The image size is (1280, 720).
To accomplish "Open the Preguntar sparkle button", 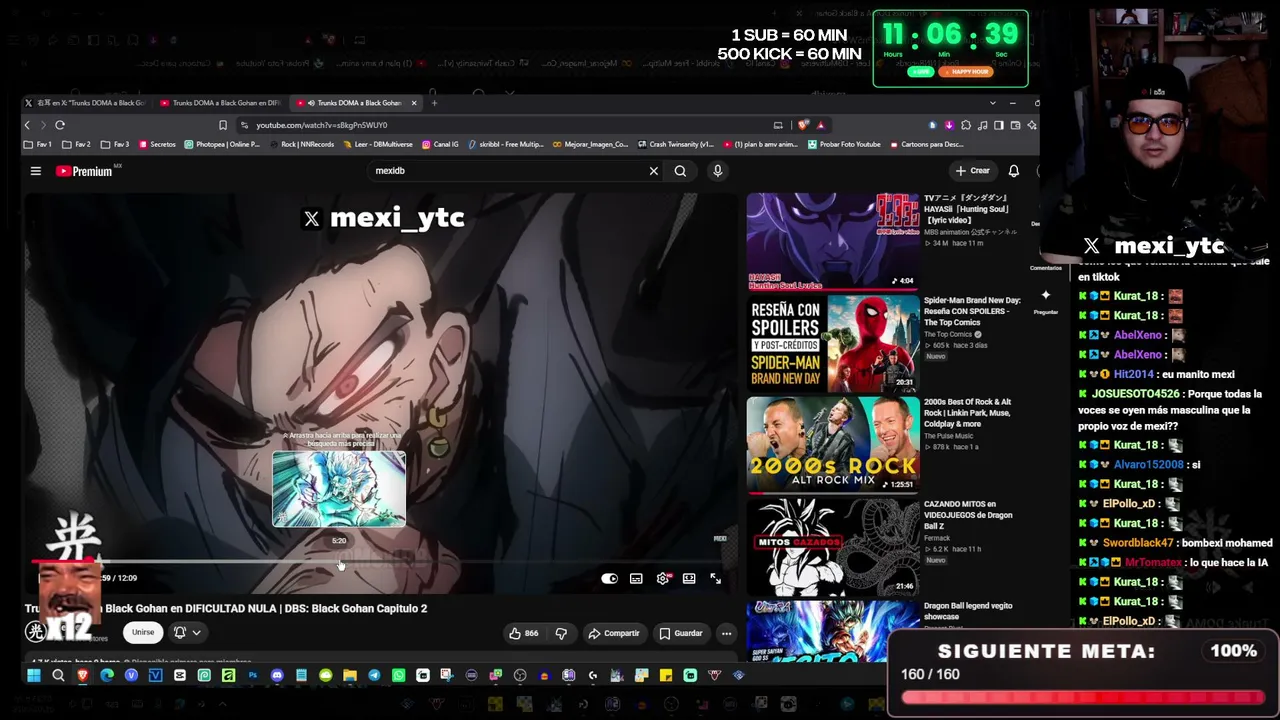I will [1045, 300].
